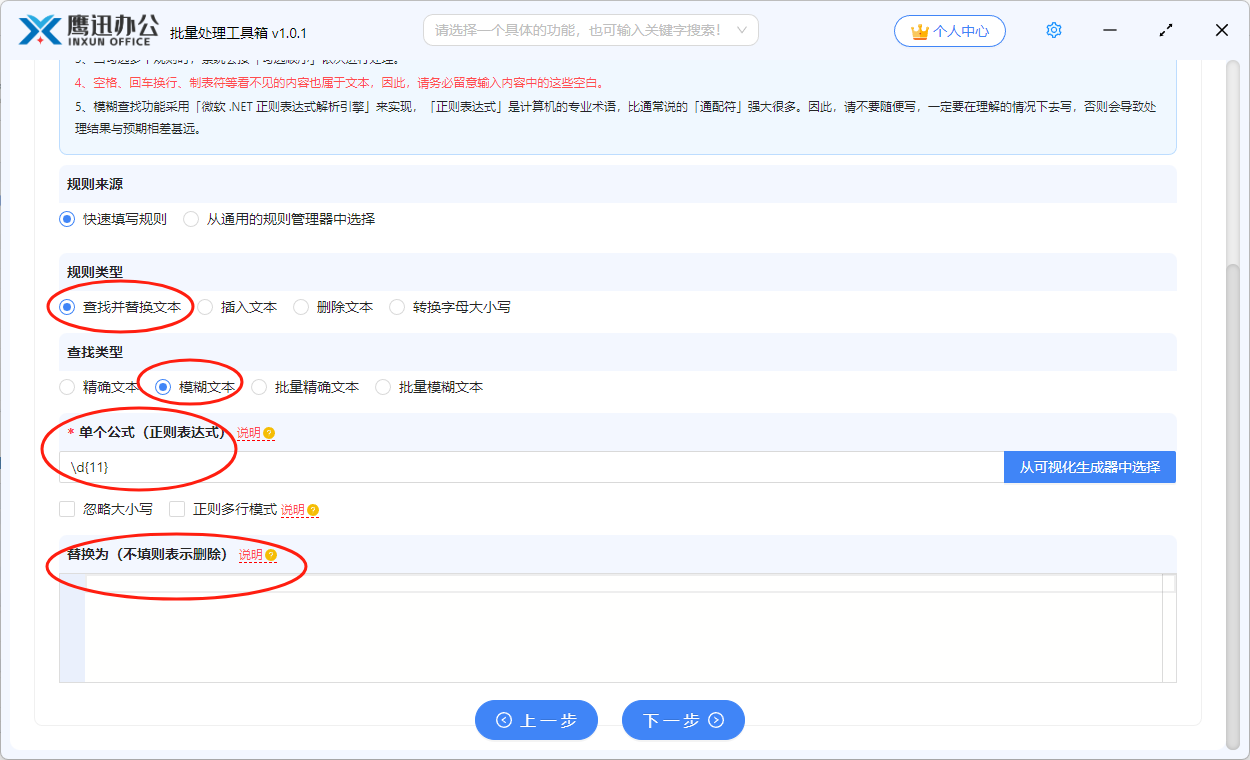Go back with 上一步 button
This screenshot has height=760, width=1250.
tap(536, 720)
